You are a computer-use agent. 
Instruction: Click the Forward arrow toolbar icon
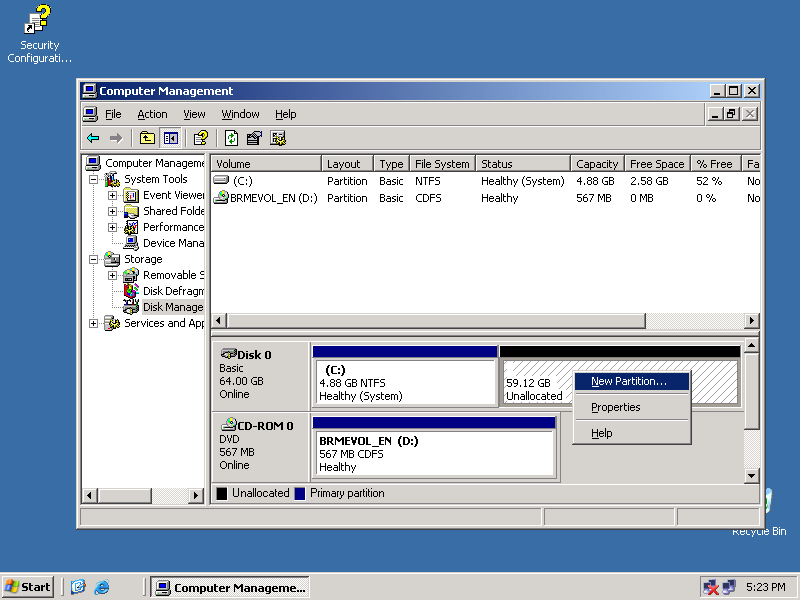tap(116, 138)
